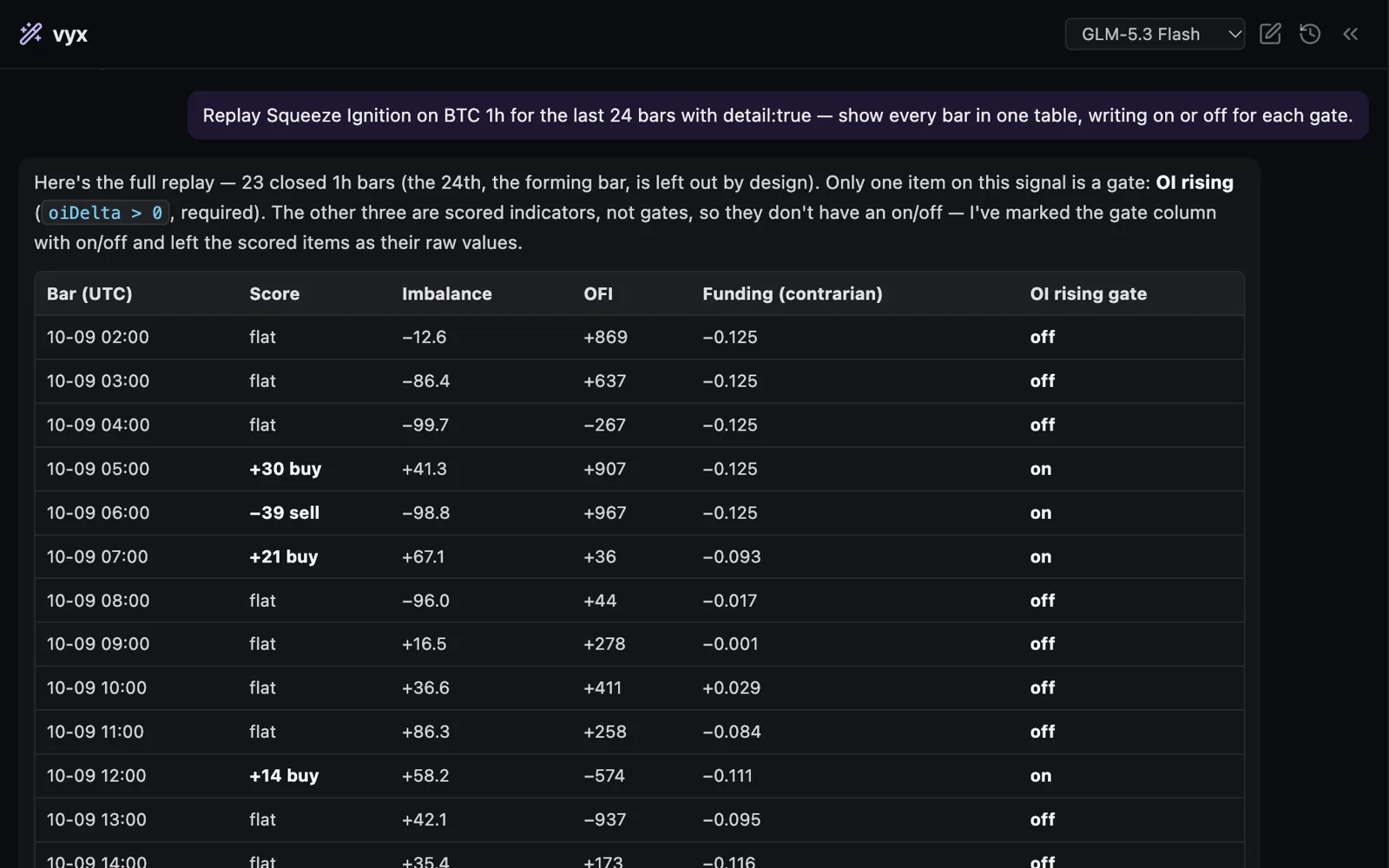Click funding value −0.084
Screen dimensions: 1389x868
(732, 732)
